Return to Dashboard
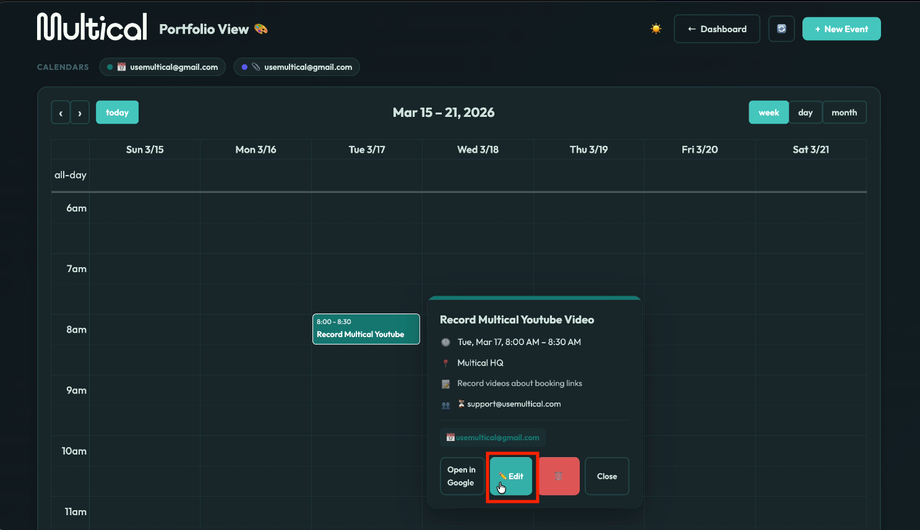This screenshot has width=920, height=530. point(717,29)
